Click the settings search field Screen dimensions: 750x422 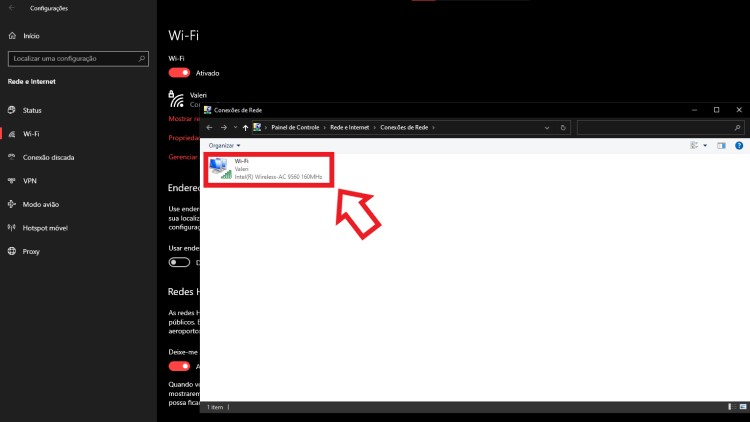tap(78, 59)
